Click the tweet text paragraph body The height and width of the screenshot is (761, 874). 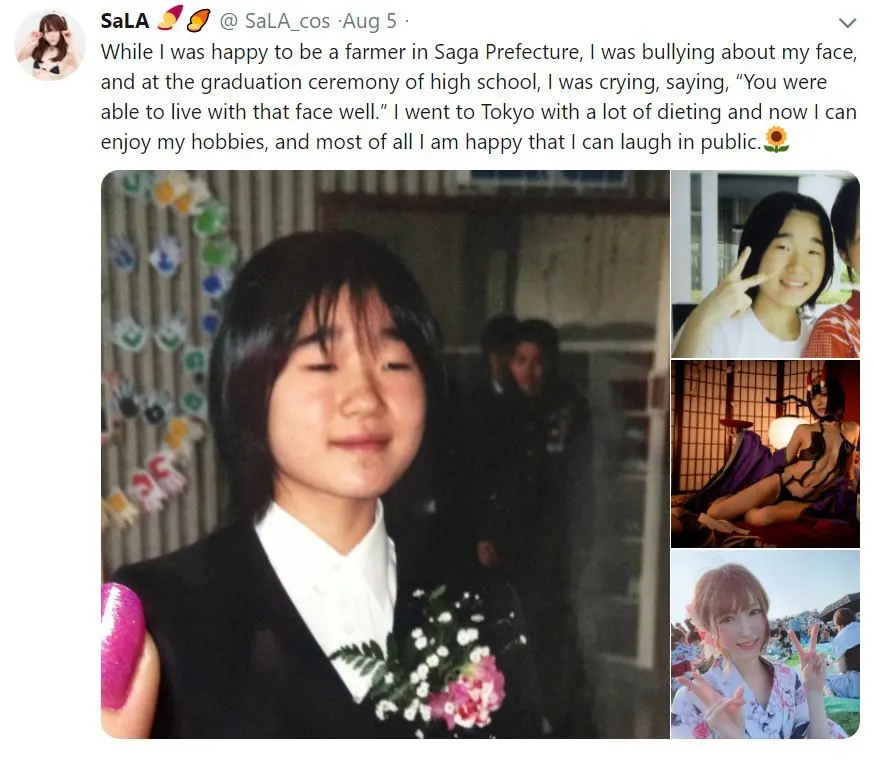[x=479, y=97]
